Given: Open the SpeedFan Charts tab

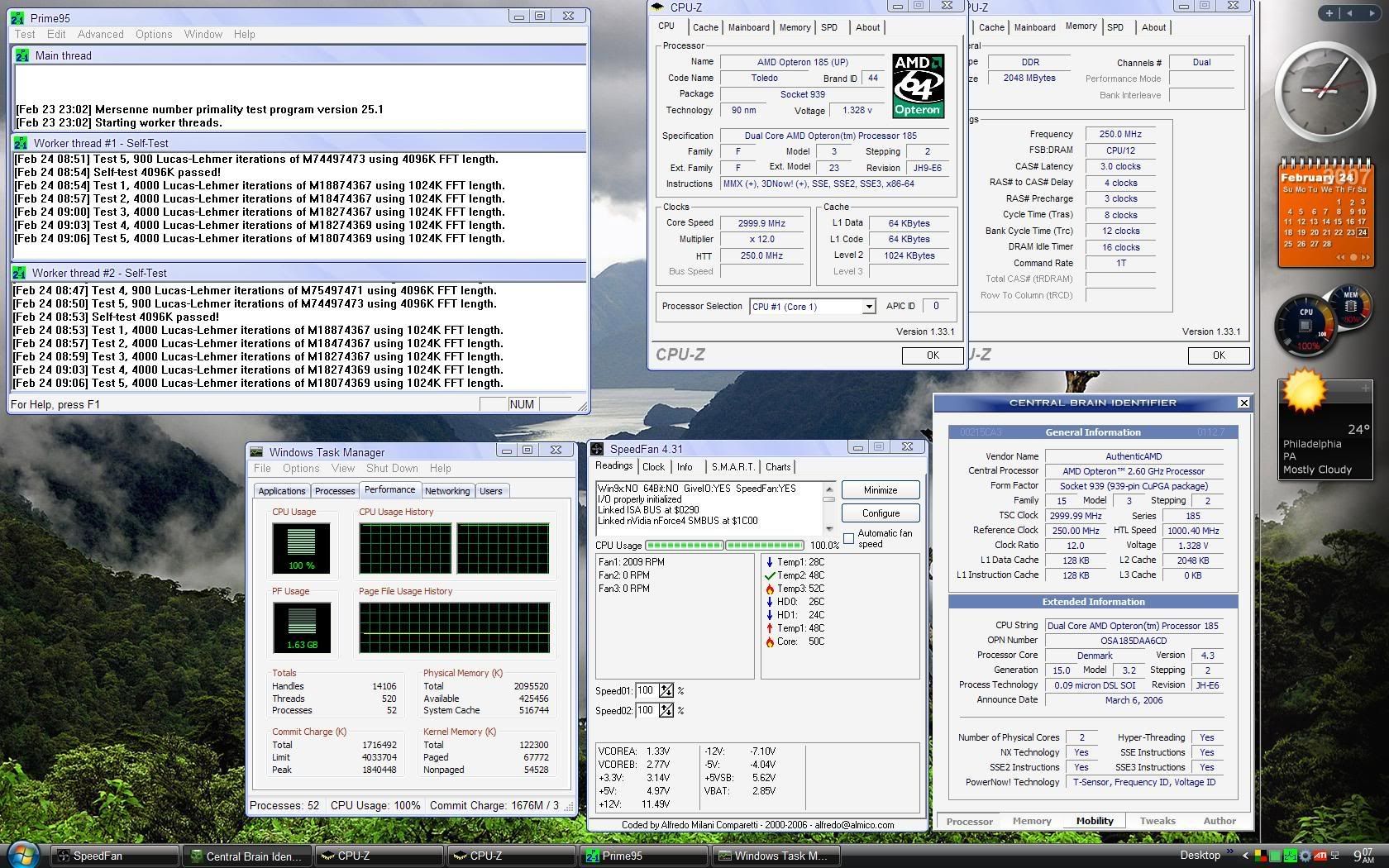Looking at the screenshot, I should 778,467.
